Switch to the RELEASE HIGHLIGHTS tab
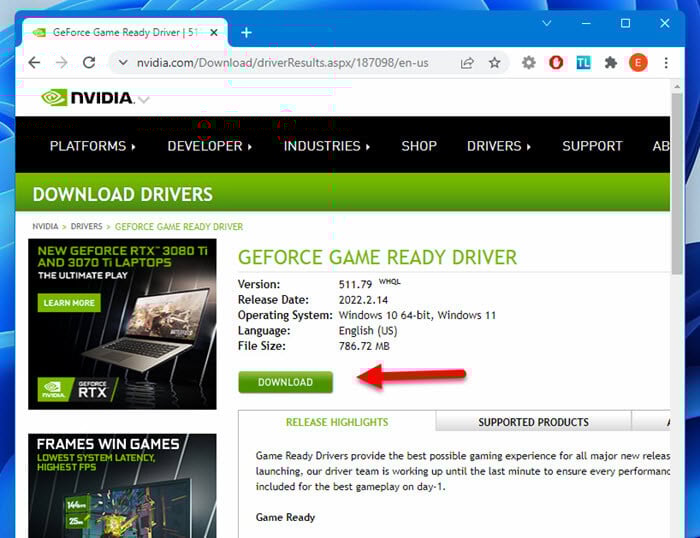The width and height of the screenshot is (700, 538). [337, 422]
